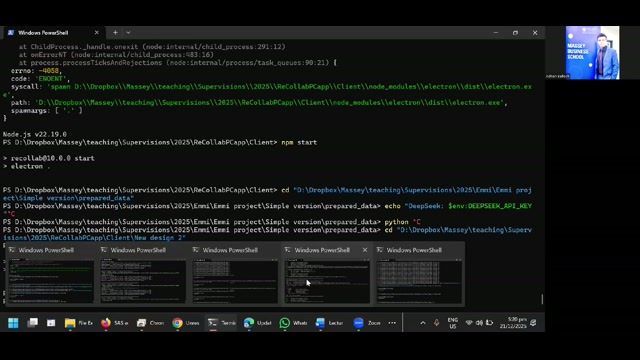The width and height of the screenshot is (640, 360).
Task: Select the Windows PowerShell terminal tab
Action: click(53, 33)
